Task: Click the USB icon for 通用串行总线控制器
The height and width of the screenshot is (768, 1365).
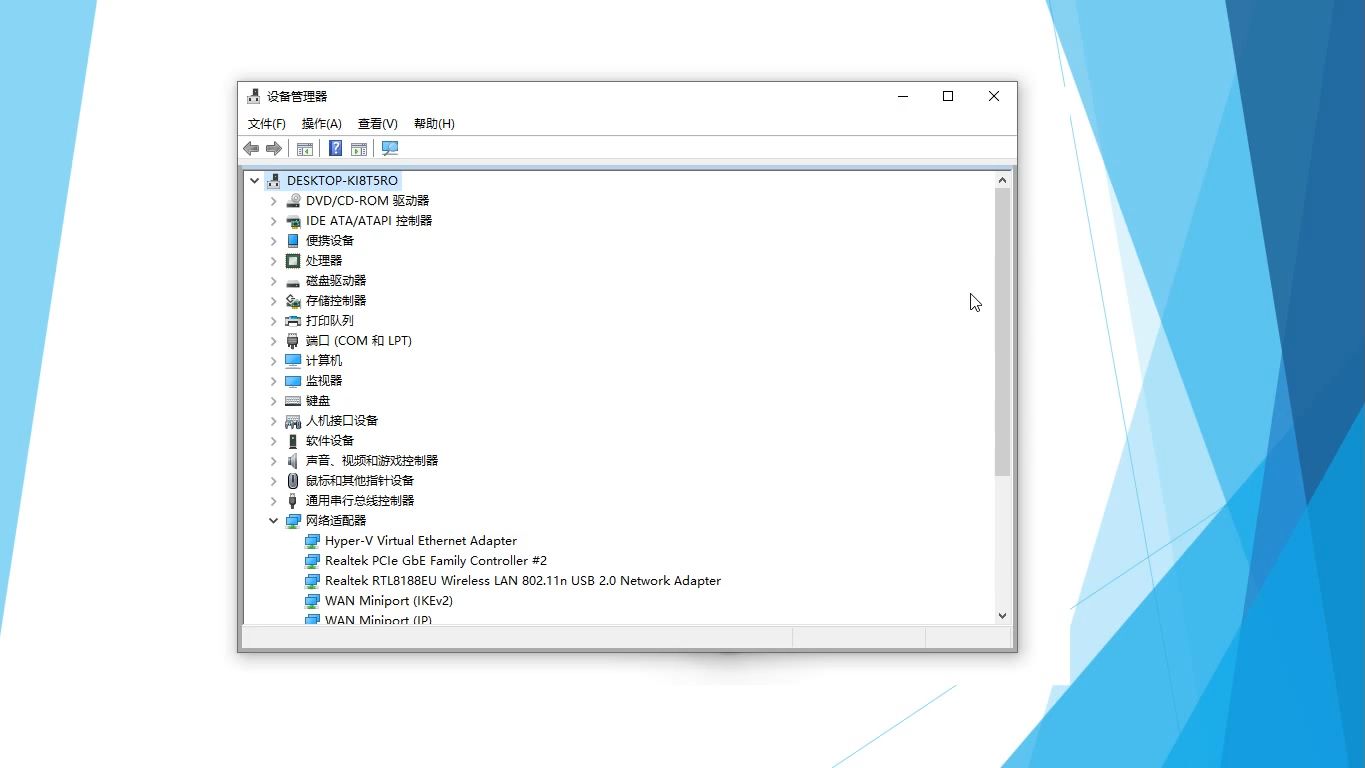Action: (x=293, y=501)
